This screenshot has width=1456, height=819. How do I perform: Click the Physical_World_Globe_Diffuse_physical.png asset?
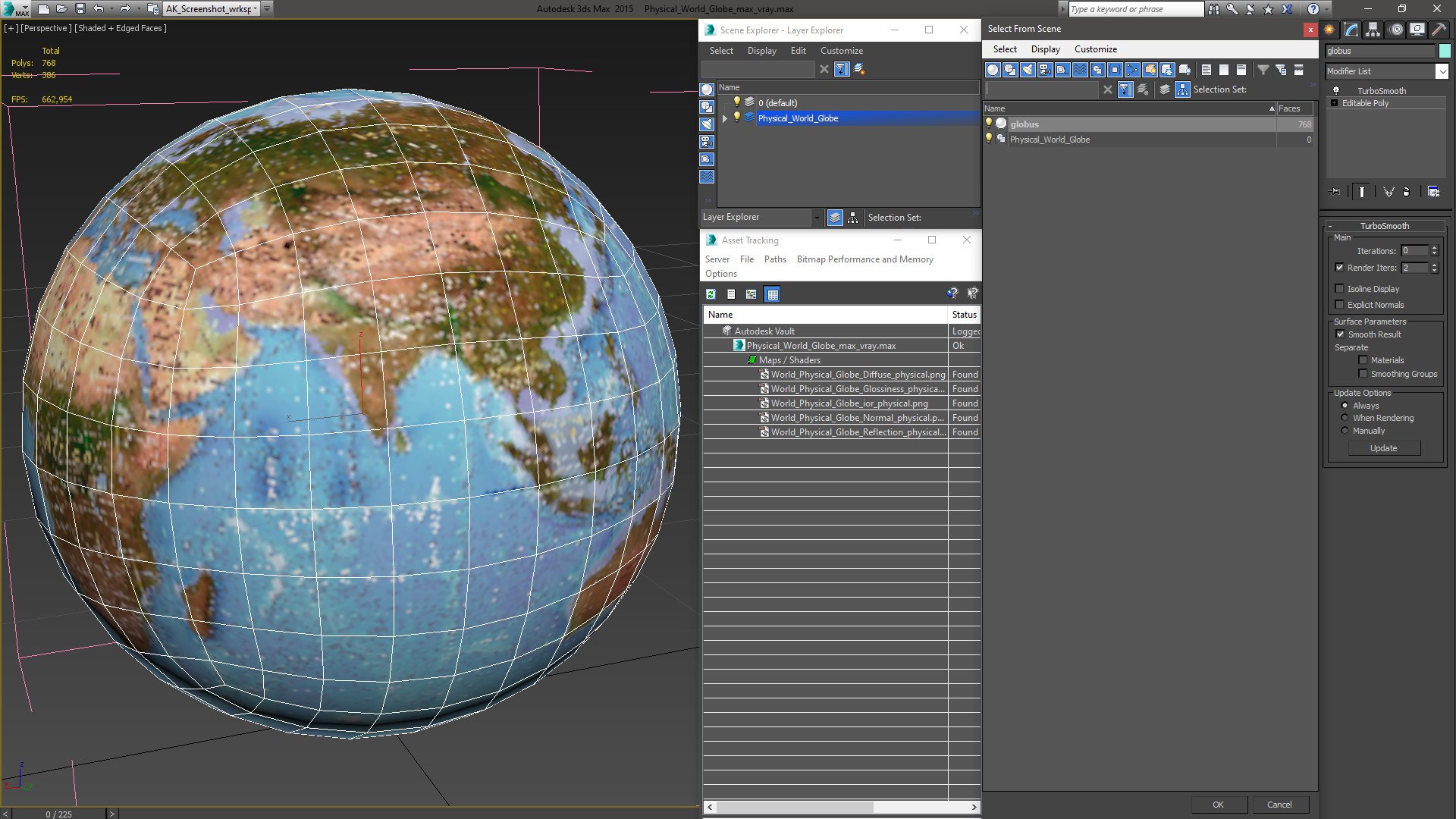(857, 374)
